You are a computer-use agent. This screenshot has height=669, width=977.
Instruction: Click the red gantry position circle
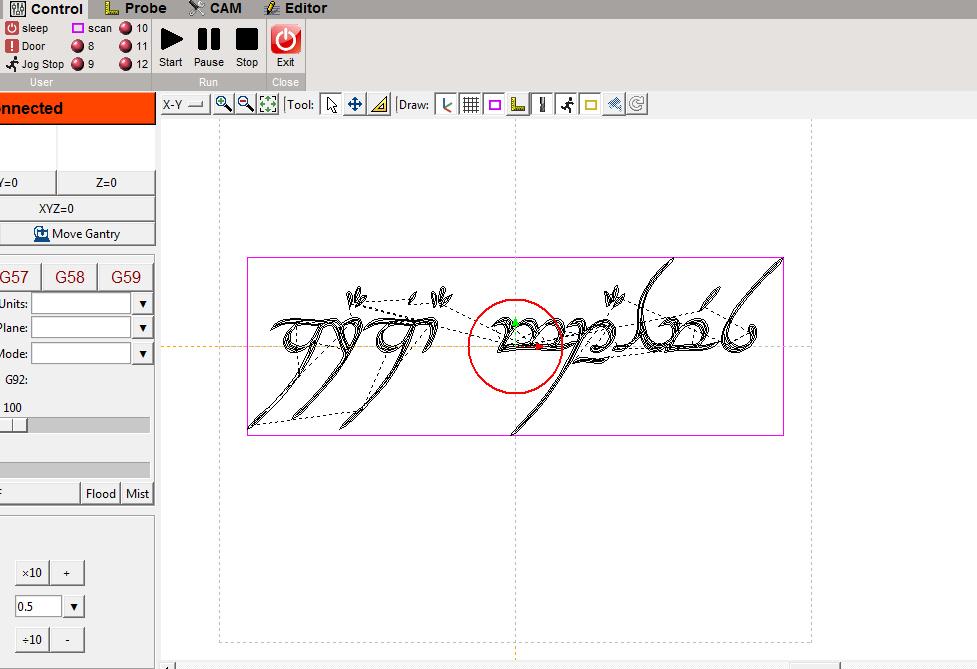(x=515, y=346)
